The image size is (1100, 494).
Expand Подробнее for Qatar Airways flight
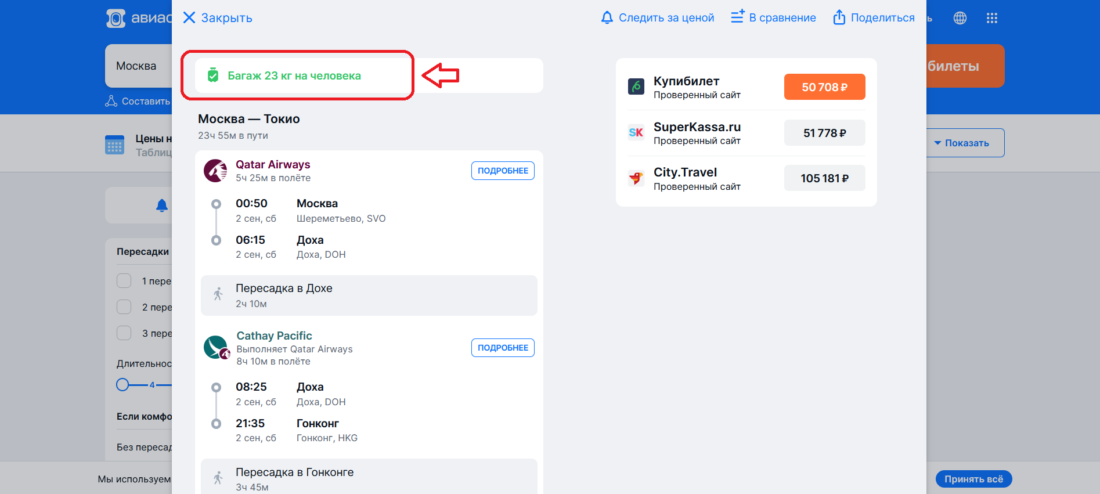502,171
